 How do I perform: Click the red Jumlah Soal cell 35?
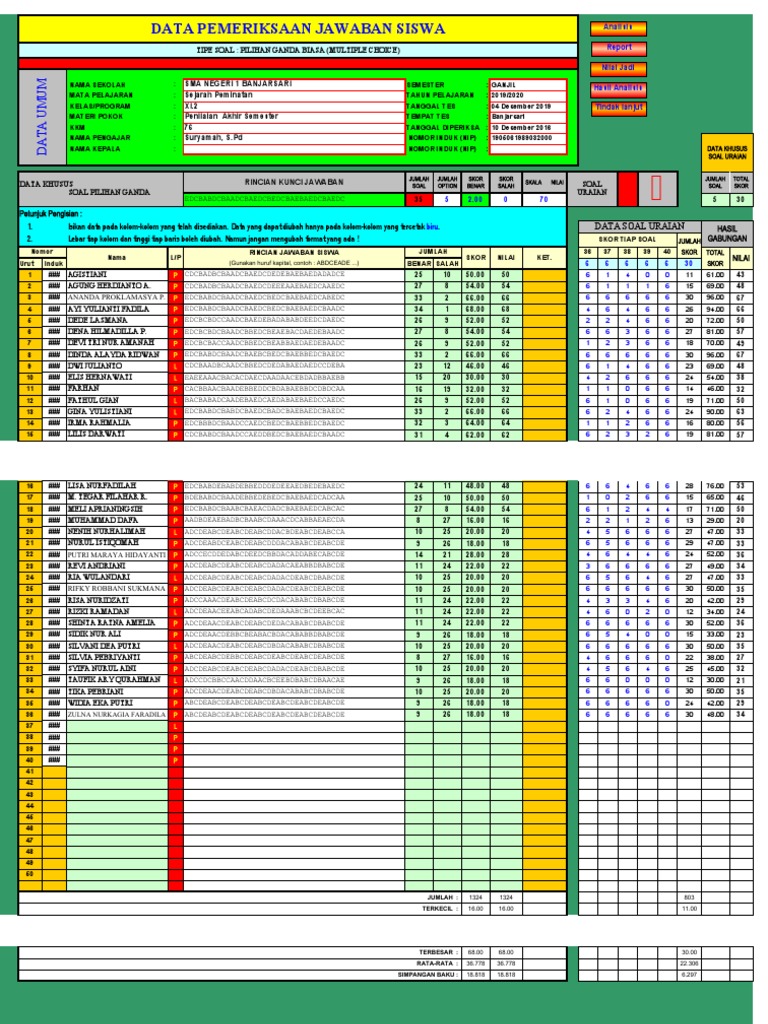click(x=419, y=199)
